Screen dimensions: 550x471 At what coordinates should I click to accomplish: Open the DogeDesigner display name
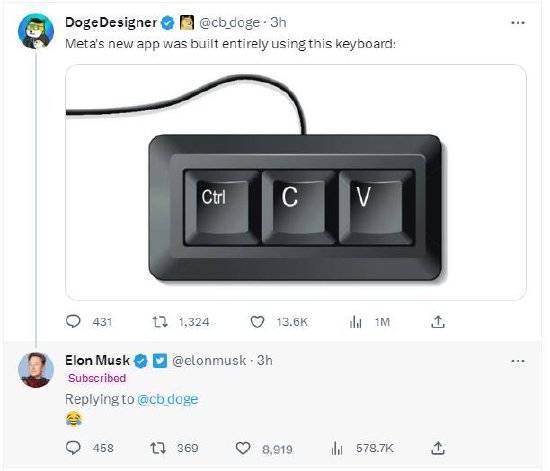111,22
